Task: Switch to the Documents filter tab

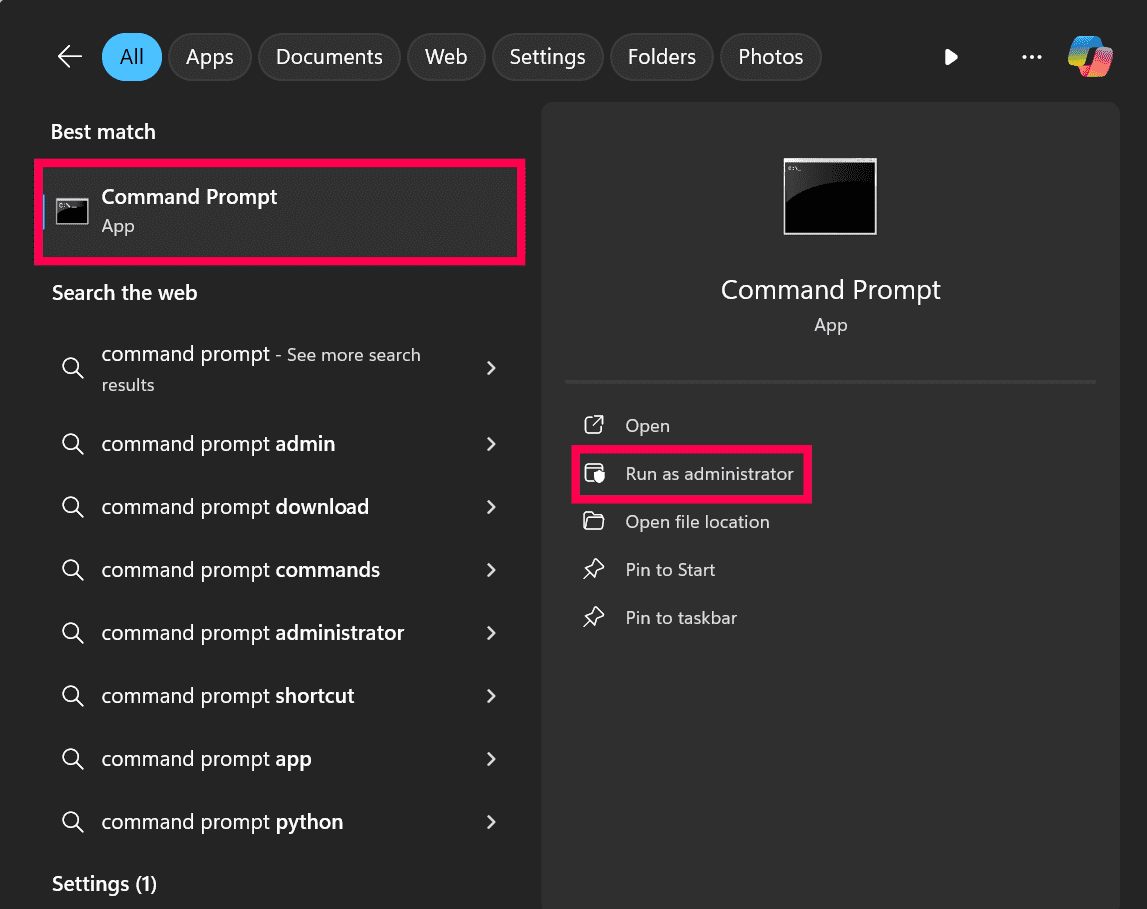Action: tap(329, 57)
